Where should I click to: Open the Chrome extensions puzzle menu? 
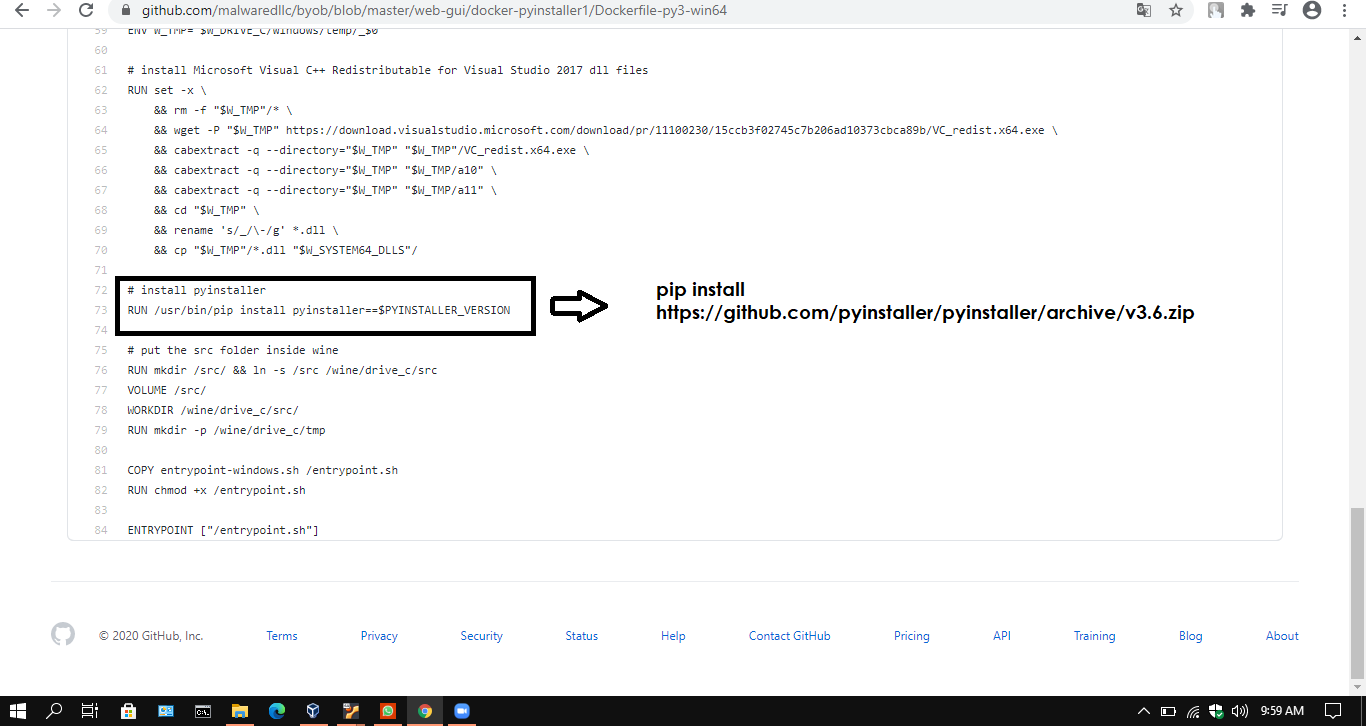click(1248, 12)
